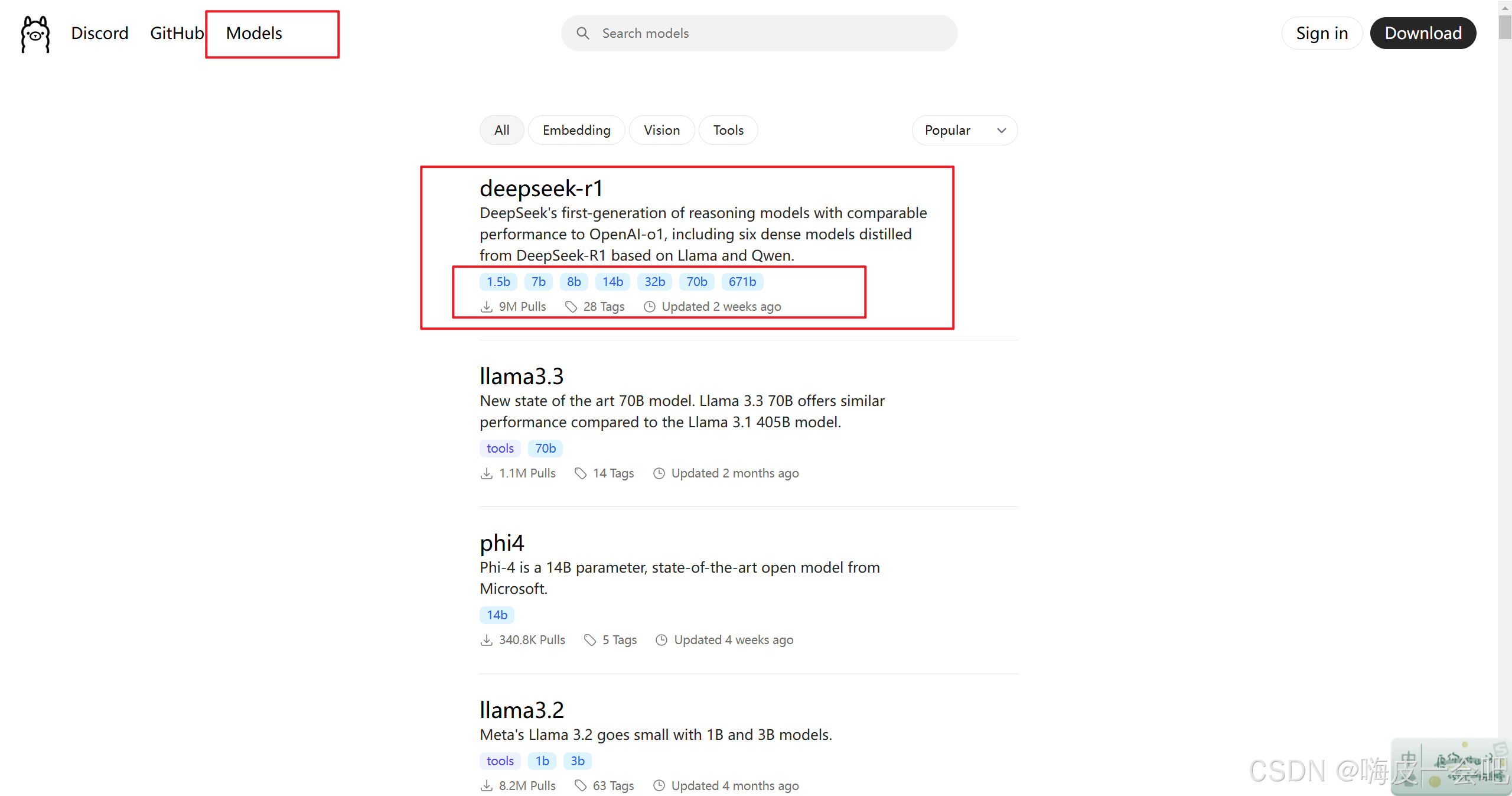Click llama3.3 pulls download icon
The height and width of the screenshot is (796, 1512).
click(x=486, y=473)
